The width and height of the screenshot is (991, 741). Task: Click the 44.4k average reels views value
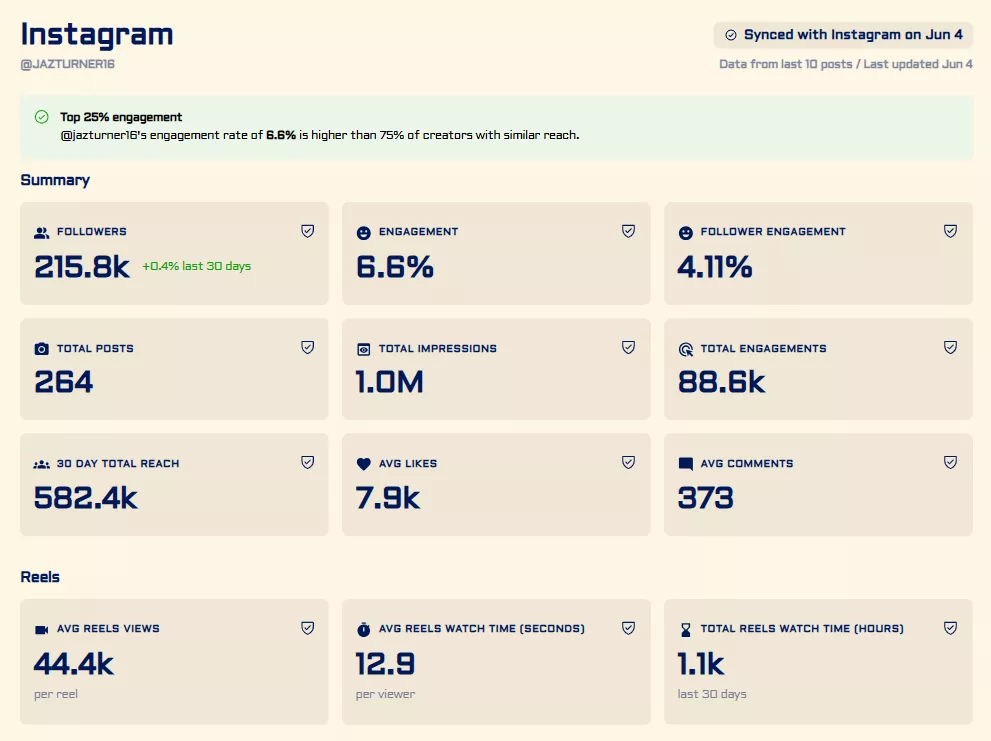click(x=74, y=664)
